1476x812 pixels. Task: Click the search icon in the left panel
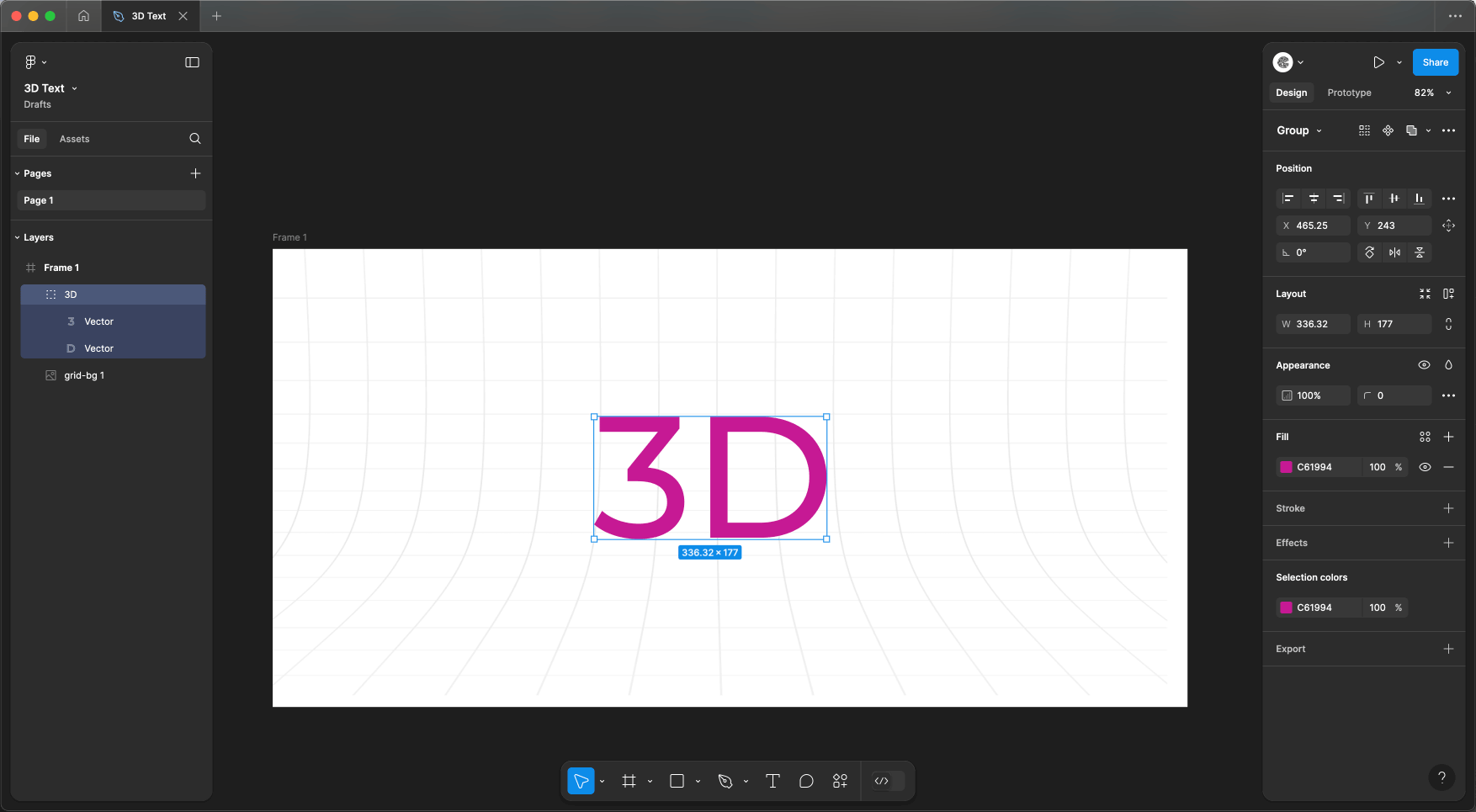[x=195, y=139]
